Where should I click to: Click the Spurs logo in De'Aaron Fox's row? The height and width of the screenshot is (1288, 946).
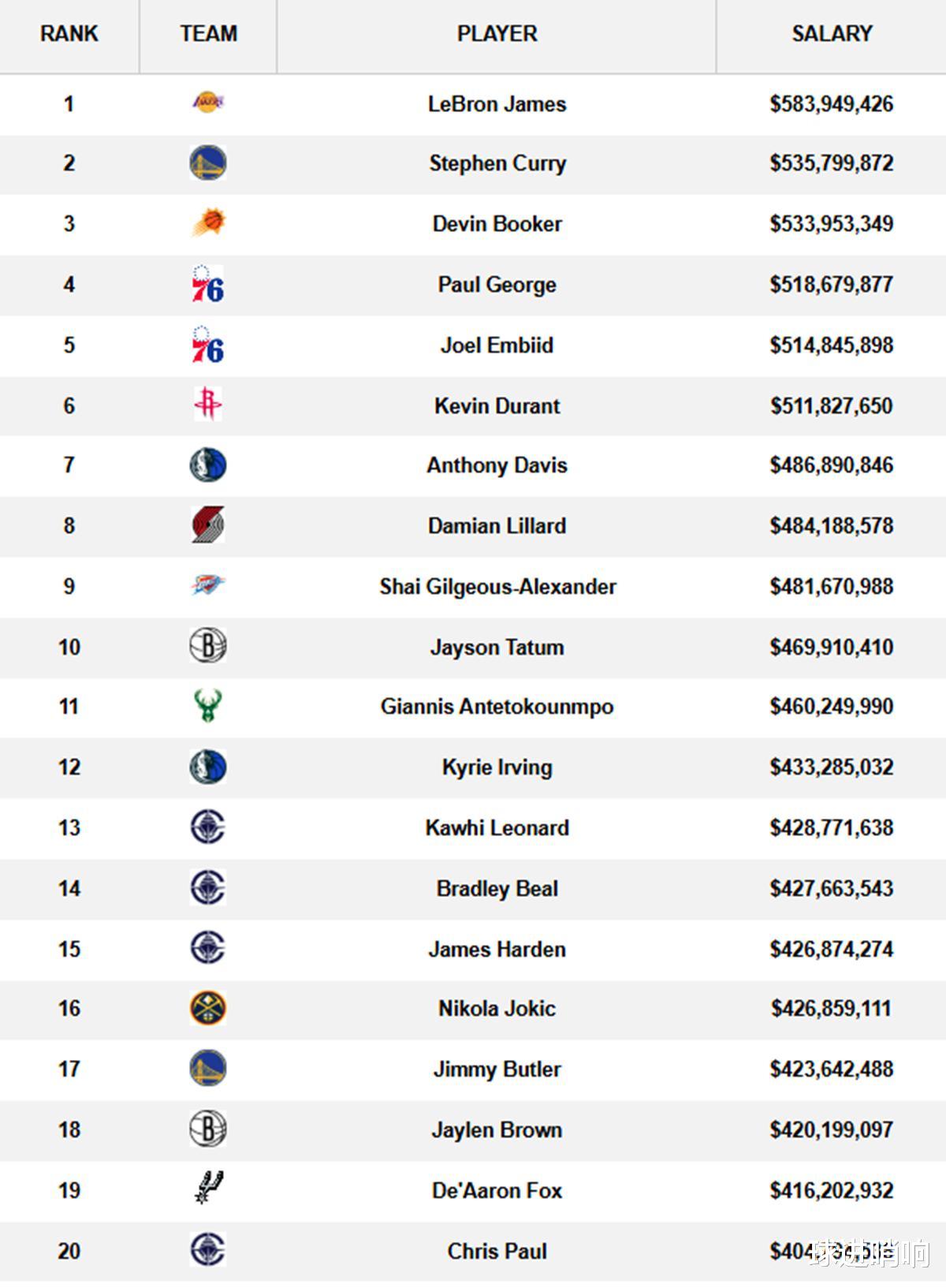pyautogui.click(x=209, y=1188)
